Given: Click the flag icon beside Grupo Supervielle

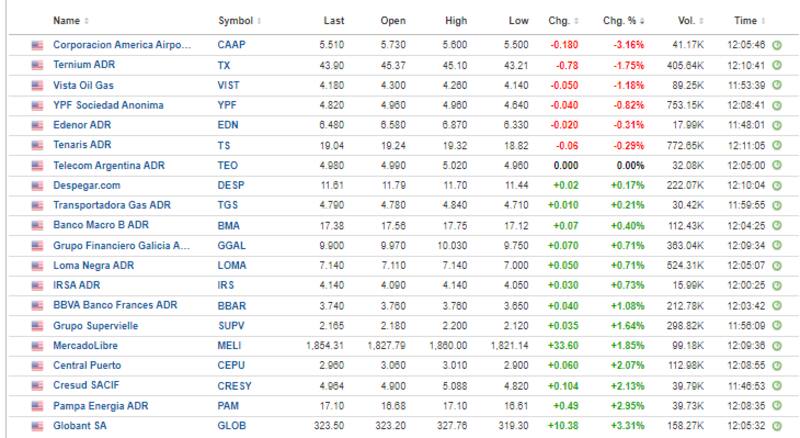Looking at the screenshot, I should (38, 324).
